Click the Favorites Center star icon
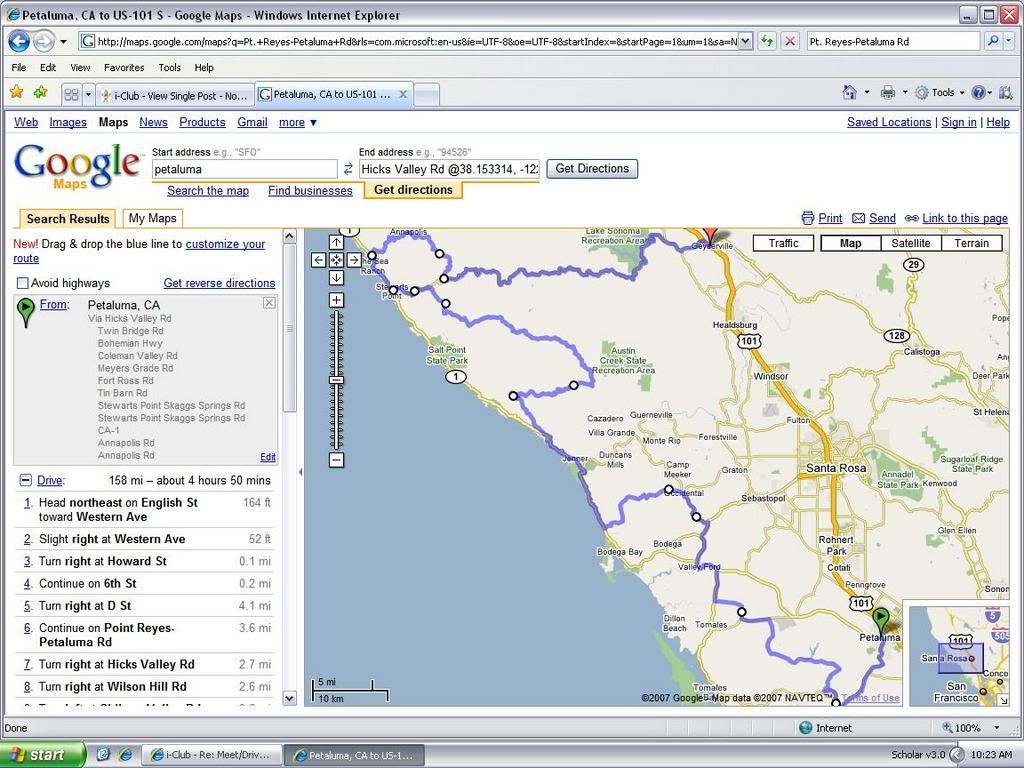 pyautogui.click(x=16, y=93)
